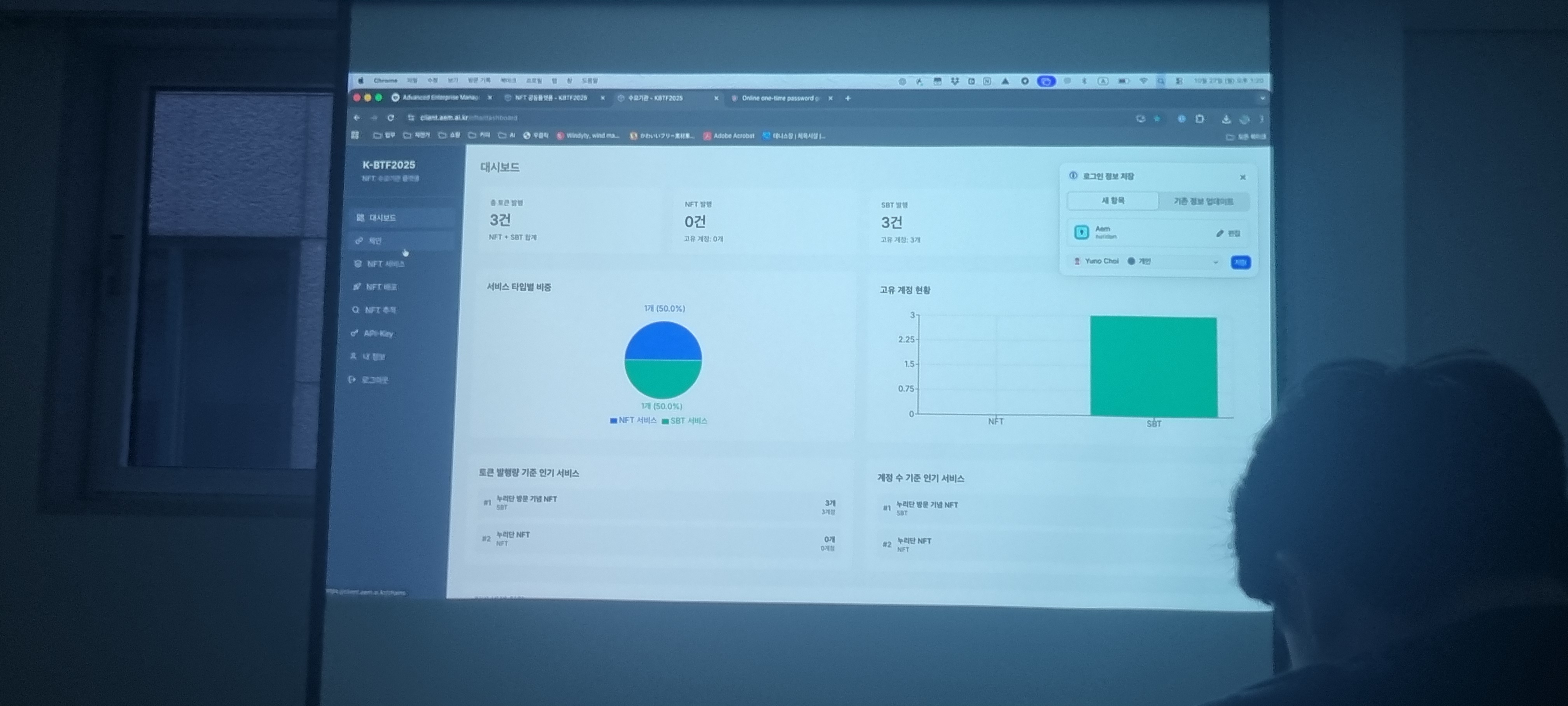This screenshot has width=1568, height=706.
Task: Expand the Yuno Choi vault dropdown
Action: 1215,262
